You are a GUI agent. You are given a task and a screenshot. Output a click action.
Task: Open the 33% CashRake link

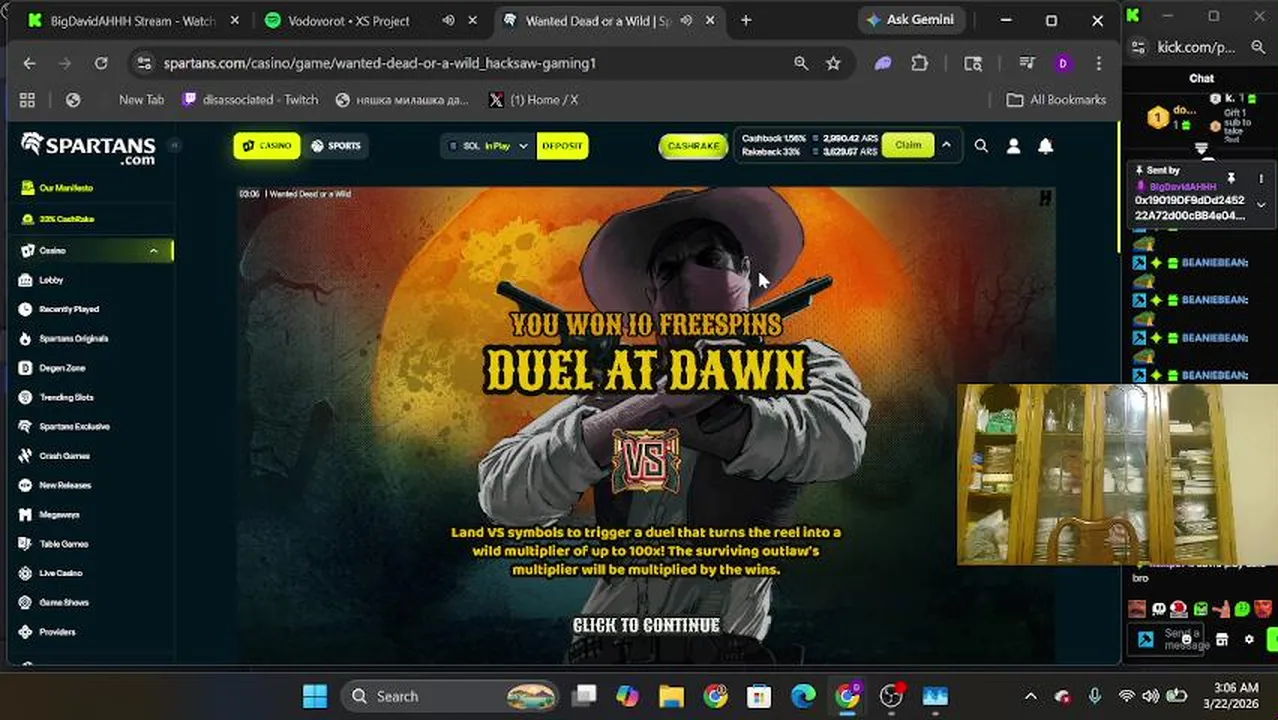[x=66, y=219]
